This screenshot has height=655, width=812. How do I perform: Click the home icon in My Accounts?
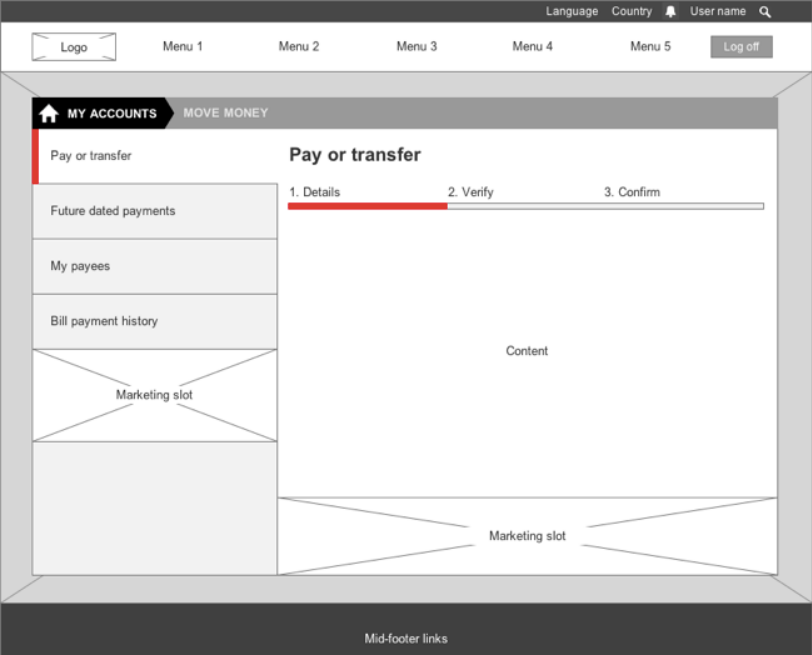(x=49, y=113)
